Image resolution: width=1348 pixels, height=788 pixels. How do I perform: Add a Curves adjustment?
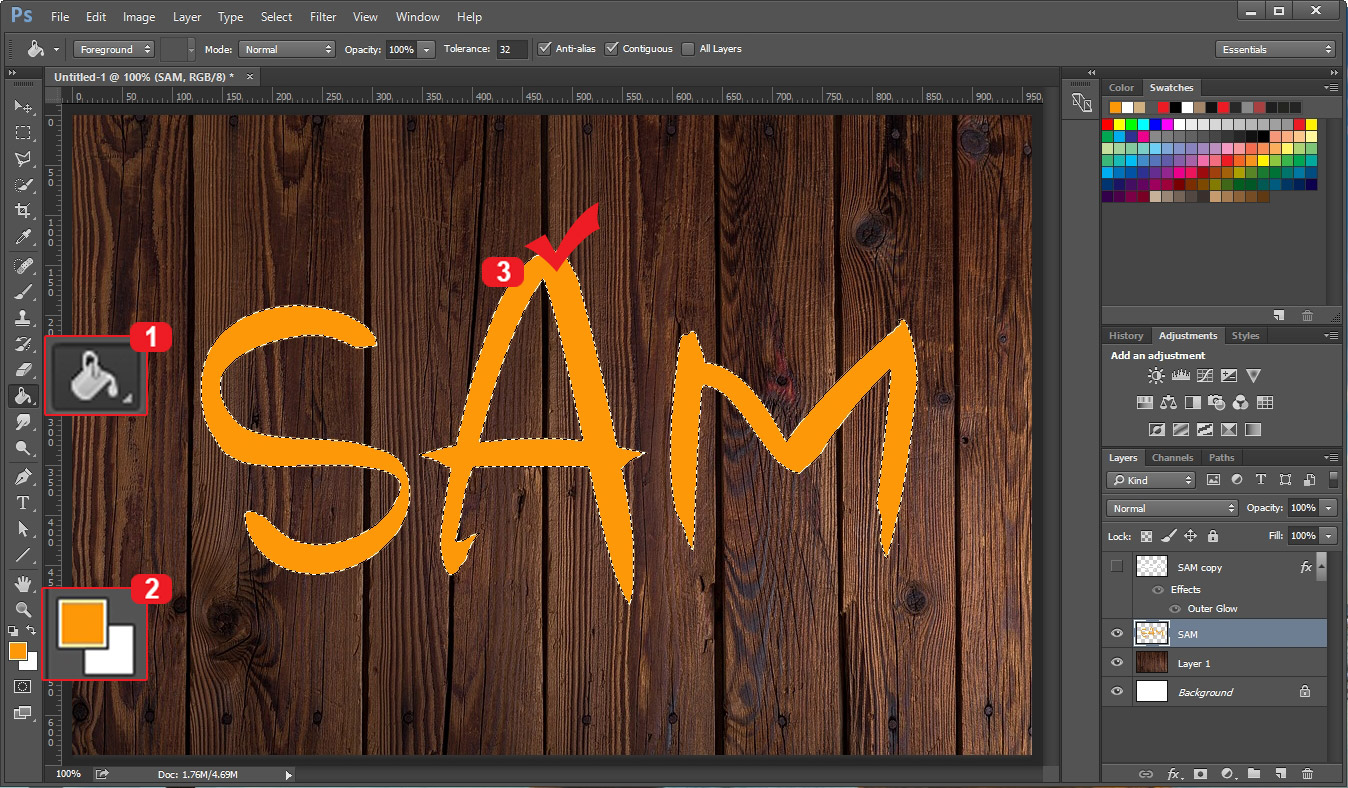tap(1204, 376)
